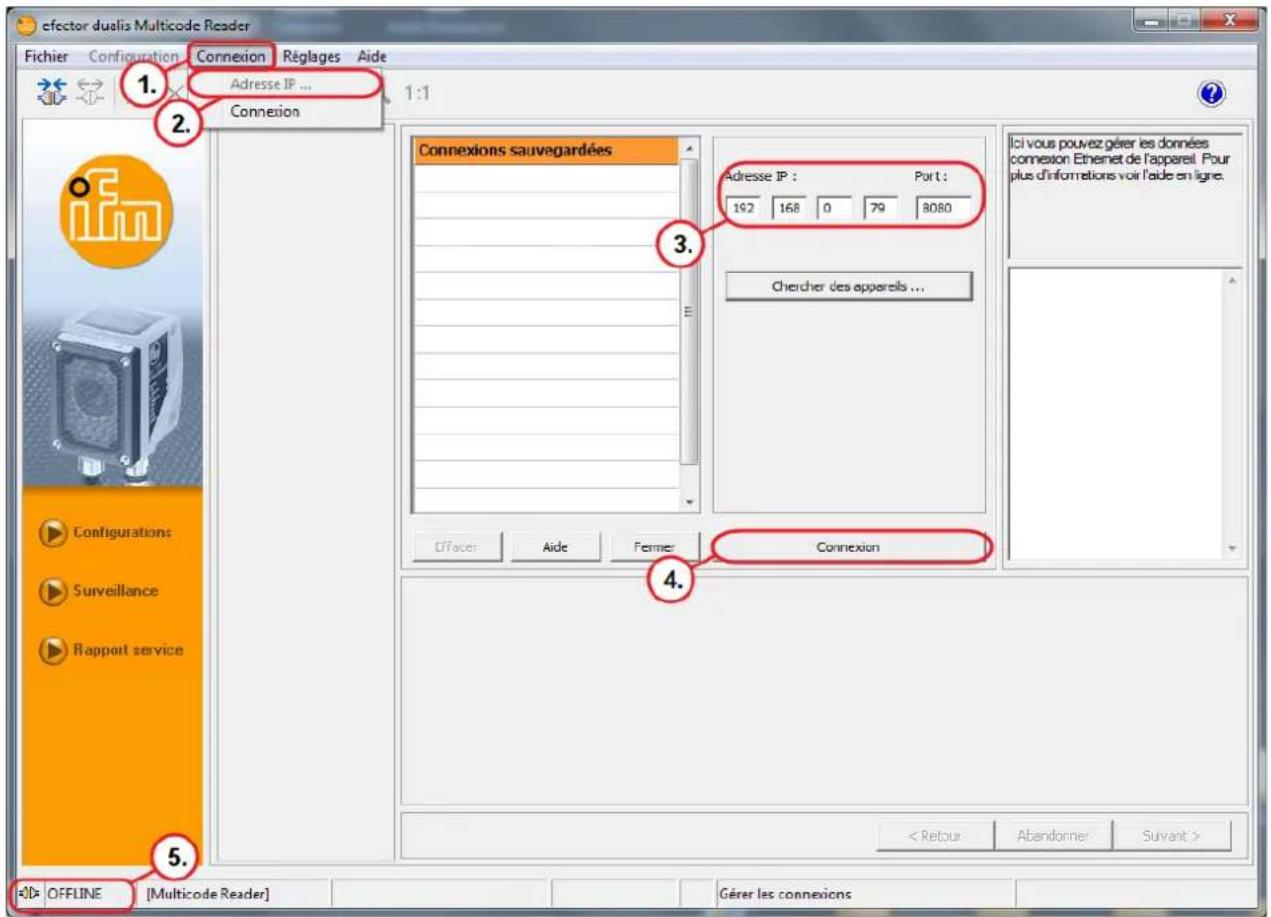Click the 1:1 zoom toolbar item
1271x917 pixels.
[x=417, y=92]
